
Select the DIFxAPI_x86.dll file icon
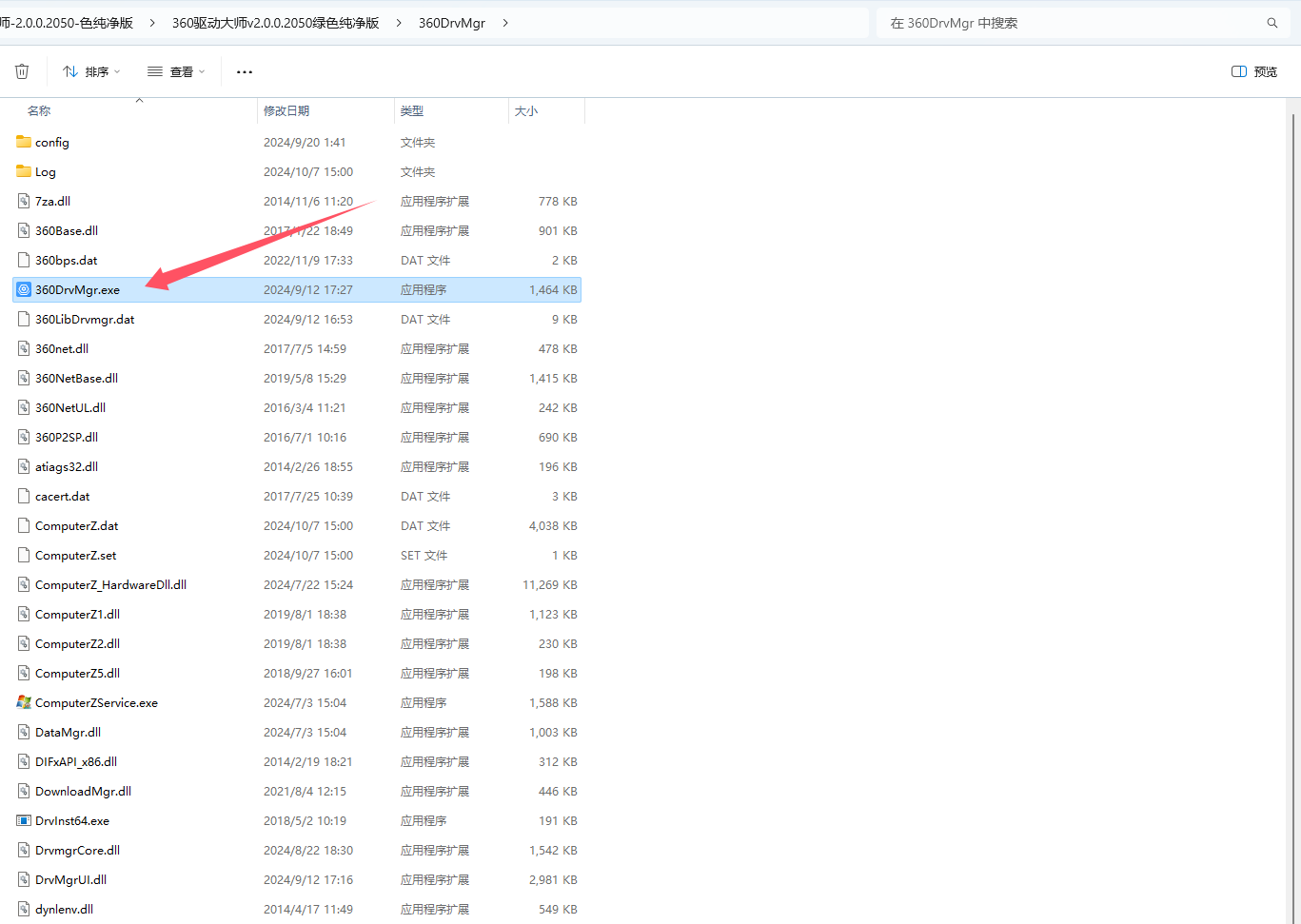pyautogui.click(x=24, y=761)
